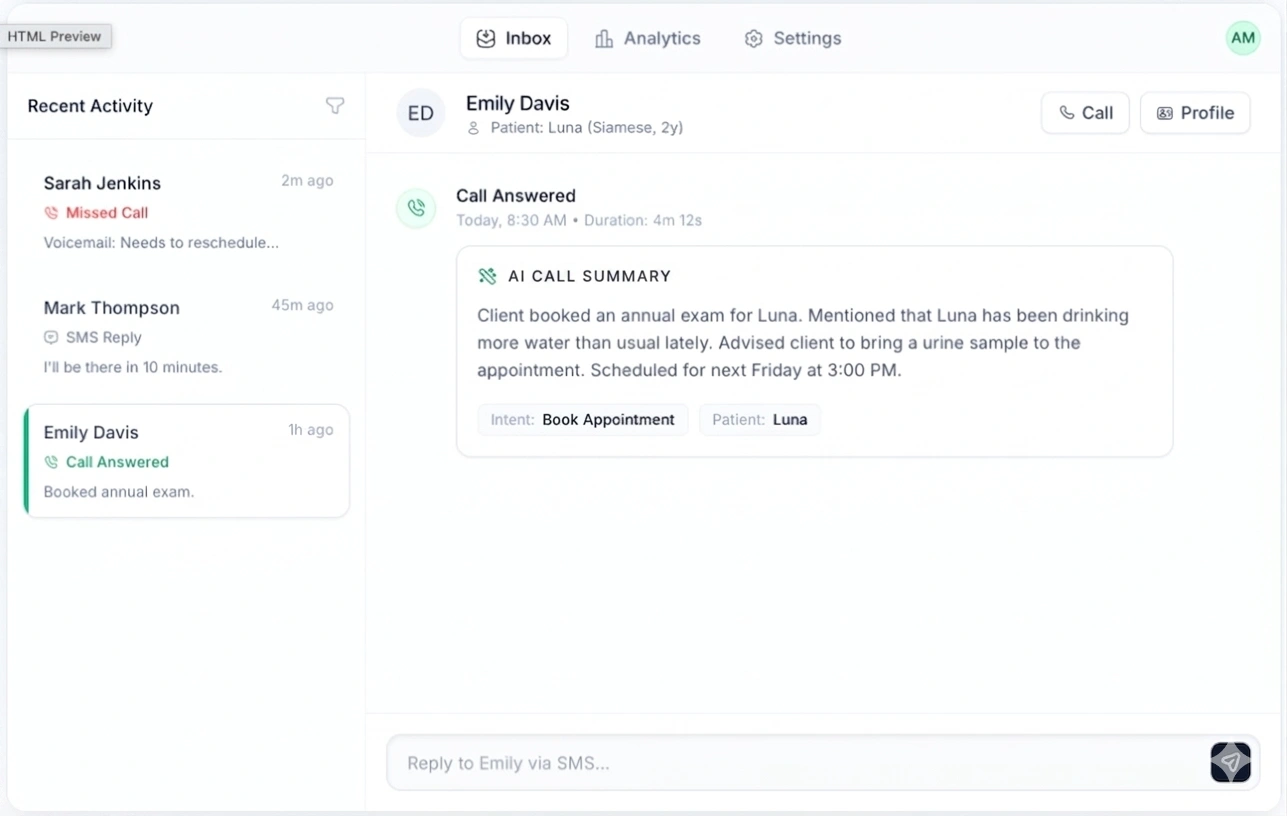Switch to the Analytics tab

[x=647, y=38]
